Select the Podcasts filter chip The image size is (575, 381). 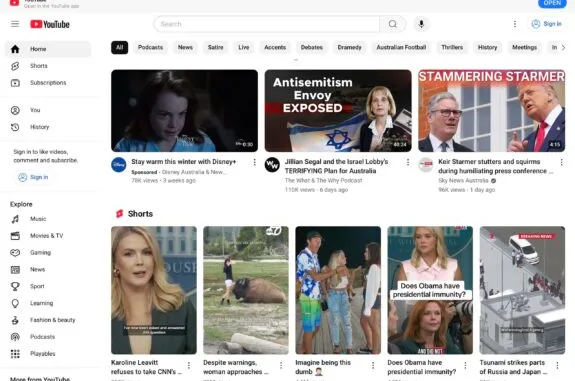pos(150,48)
